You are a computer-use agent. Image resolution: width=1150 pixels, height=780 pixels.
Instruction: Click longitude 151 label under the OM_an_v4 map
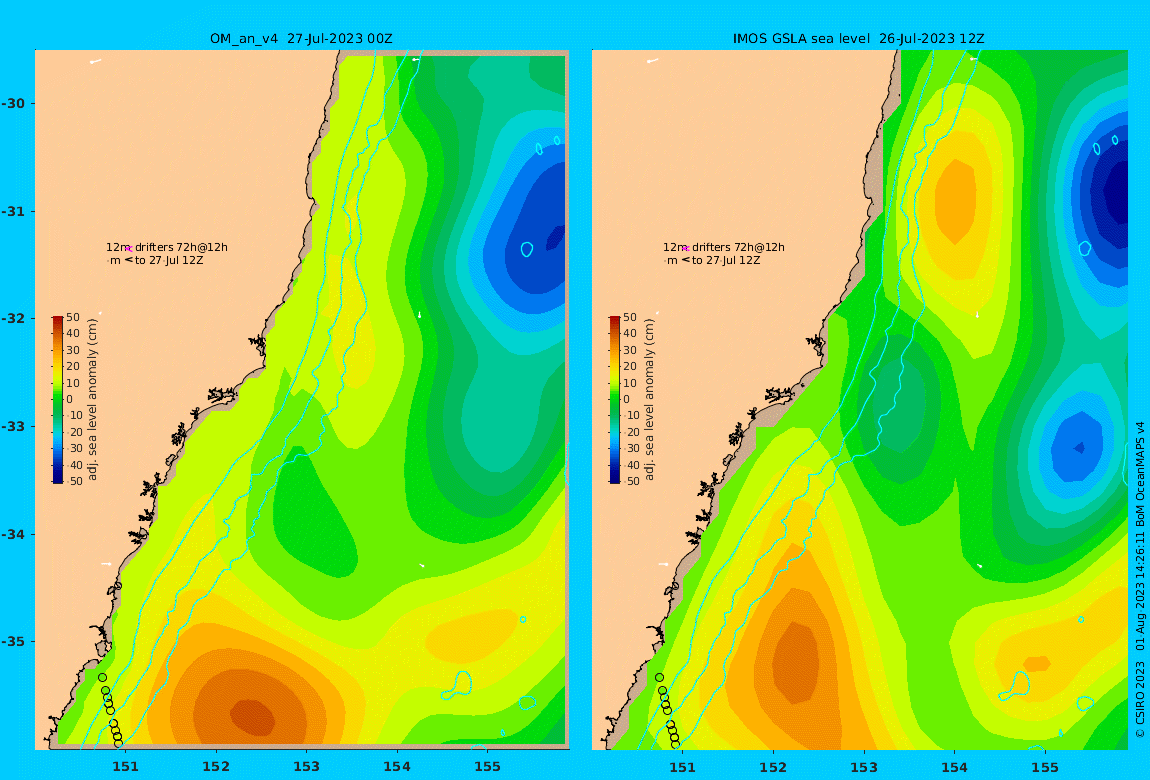coord(125,767)
